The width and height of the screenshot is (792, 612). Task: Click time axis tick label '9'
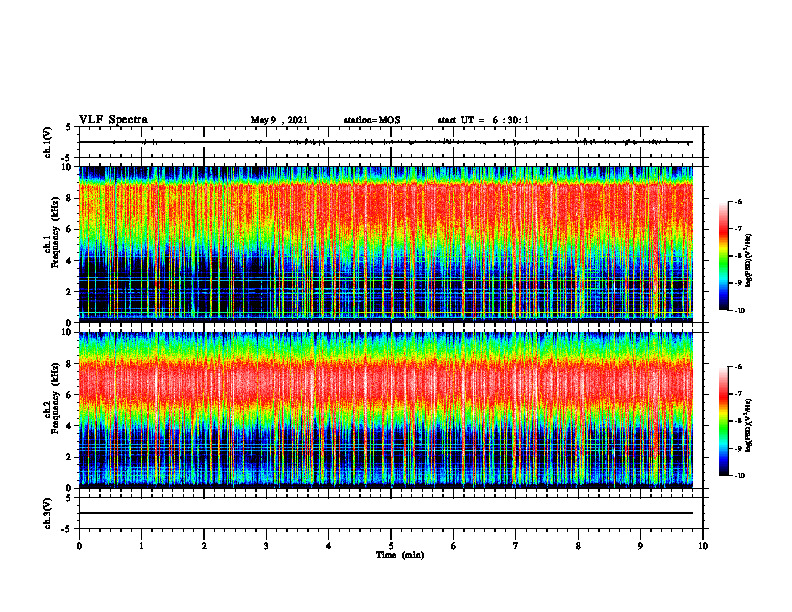click(x=640, y=546)
